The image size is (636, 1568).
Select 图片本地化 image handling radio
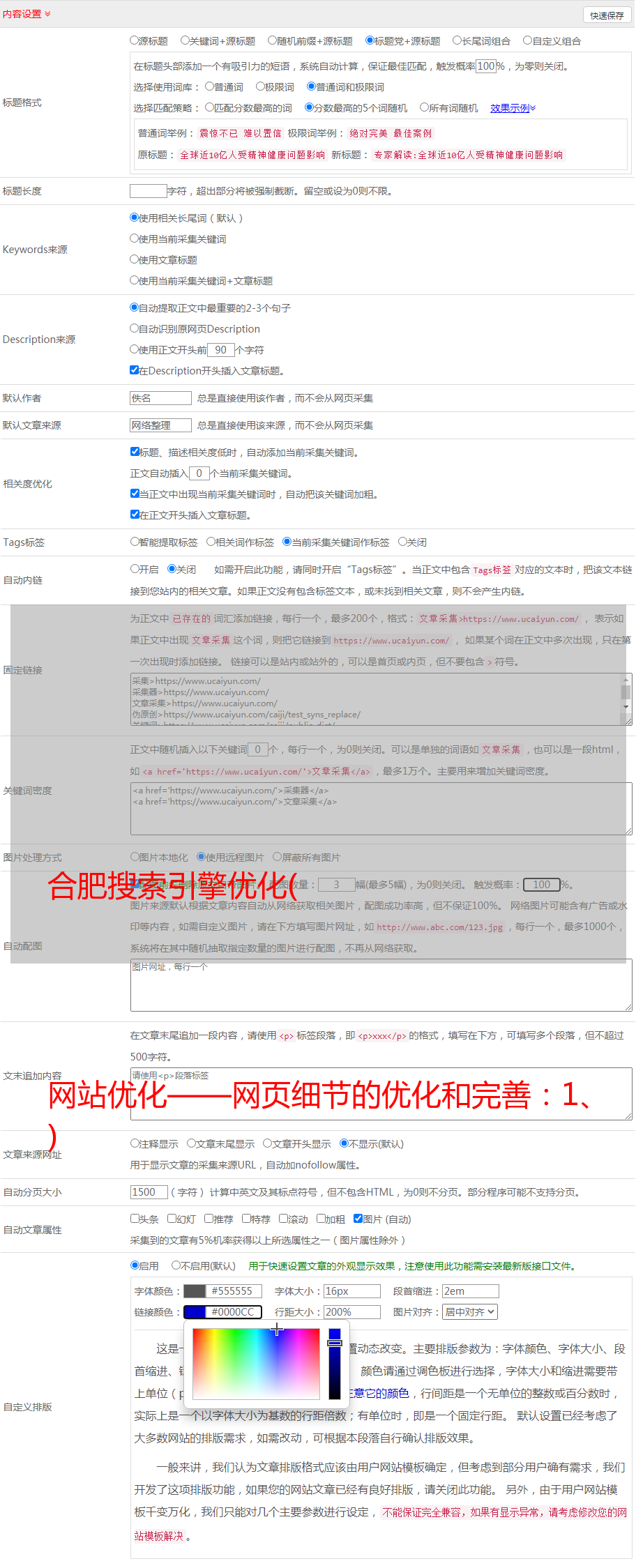135,857
